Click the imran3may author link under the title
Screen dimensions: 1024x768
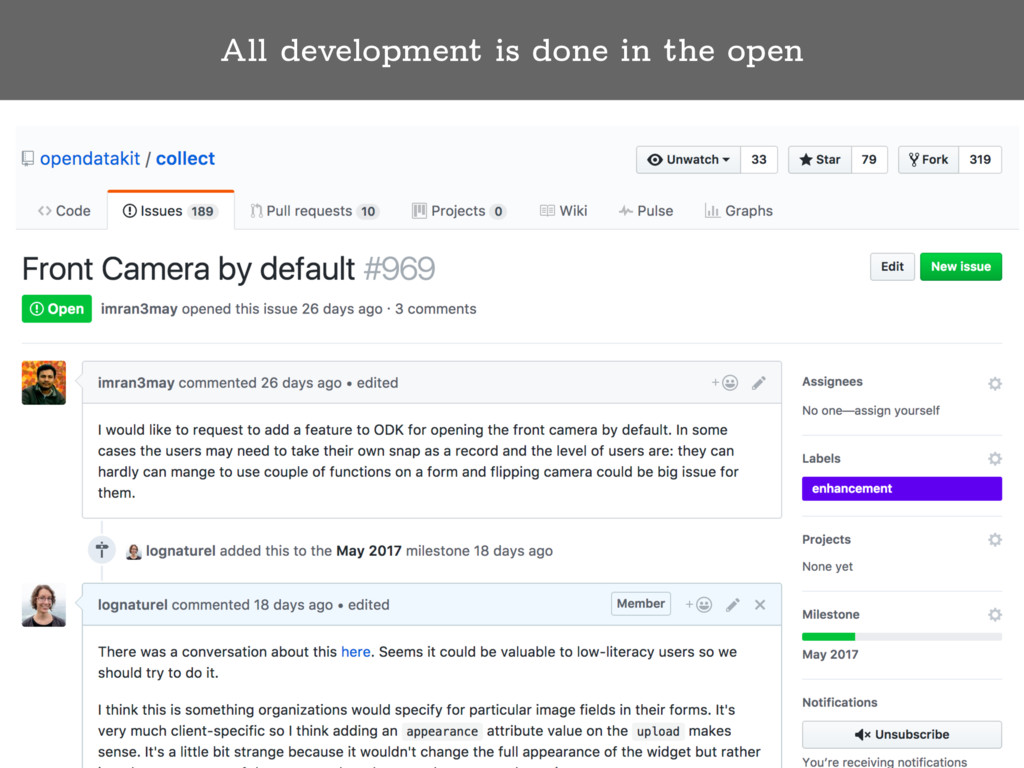(139, 309)
